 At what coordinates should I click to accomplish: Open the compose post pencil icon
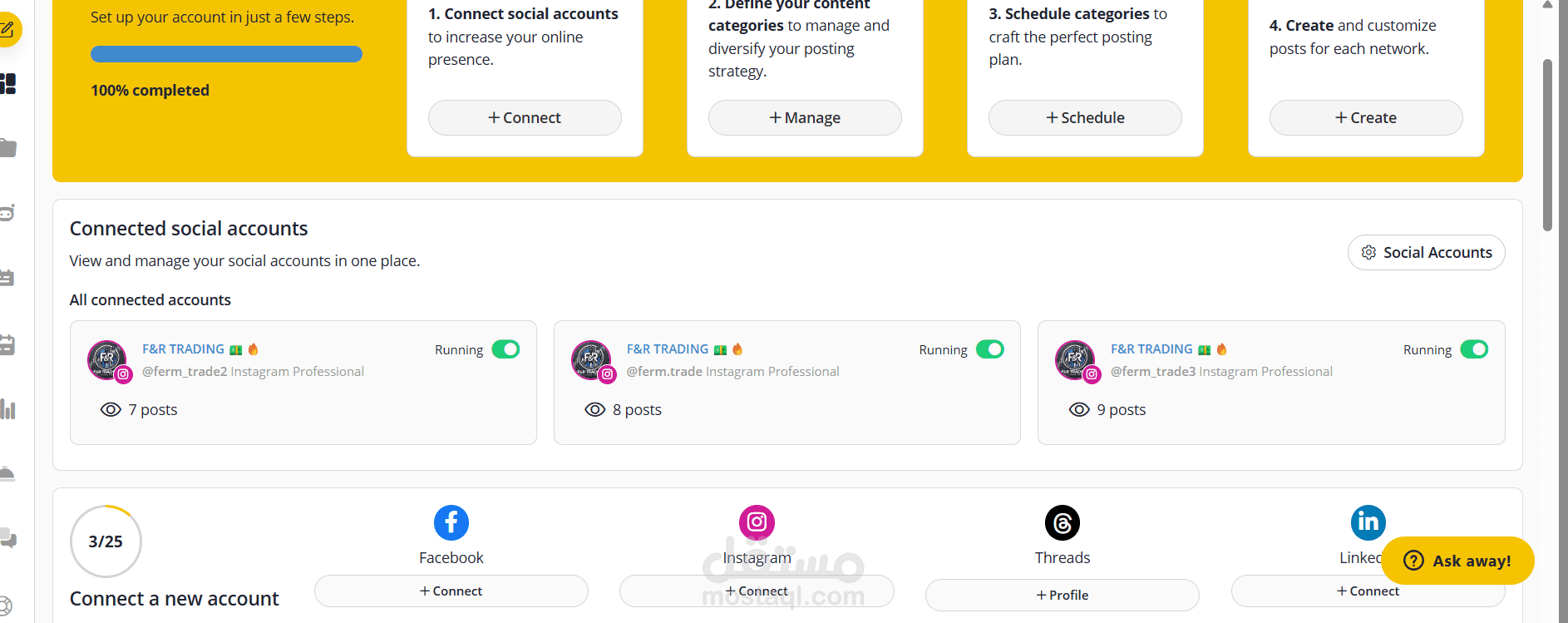7,30
